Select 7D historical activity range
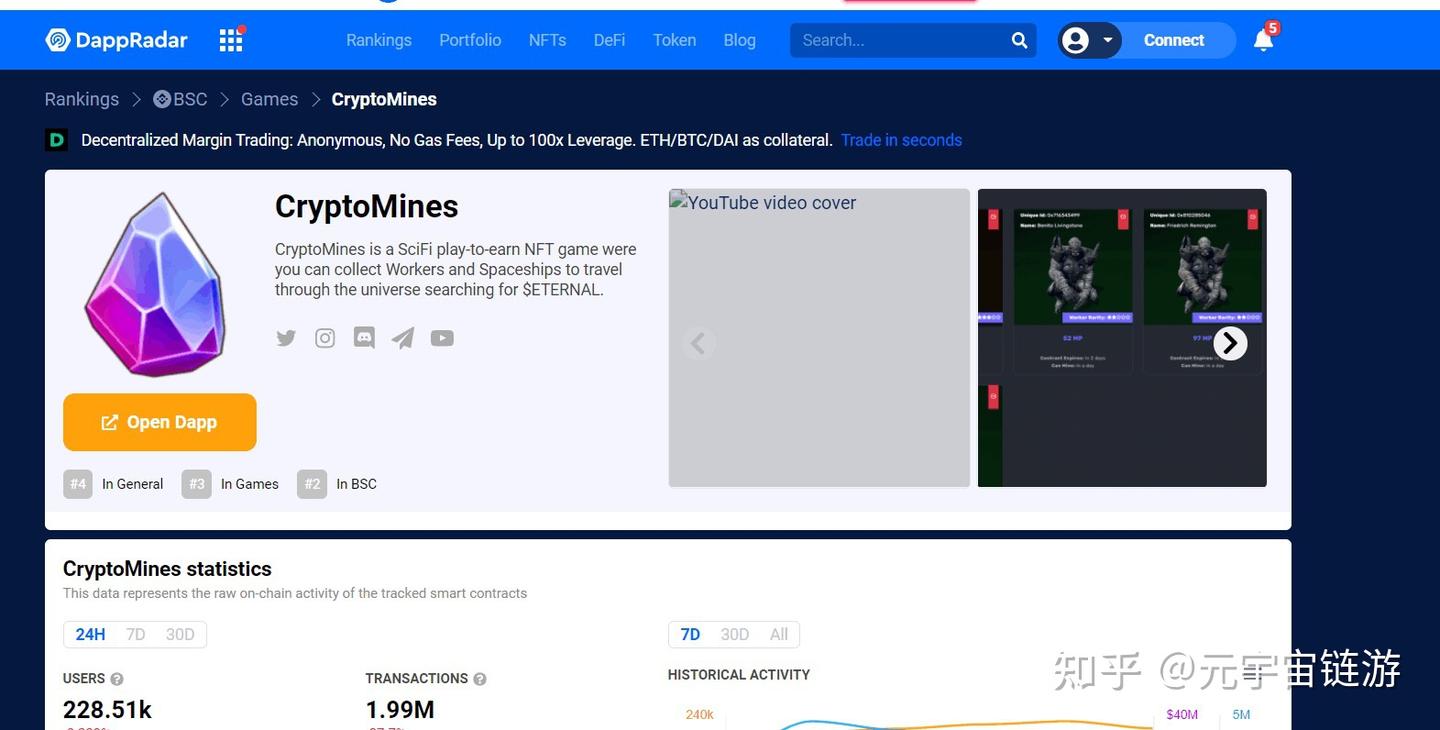The image size is (1440, 730). point(690,635)
